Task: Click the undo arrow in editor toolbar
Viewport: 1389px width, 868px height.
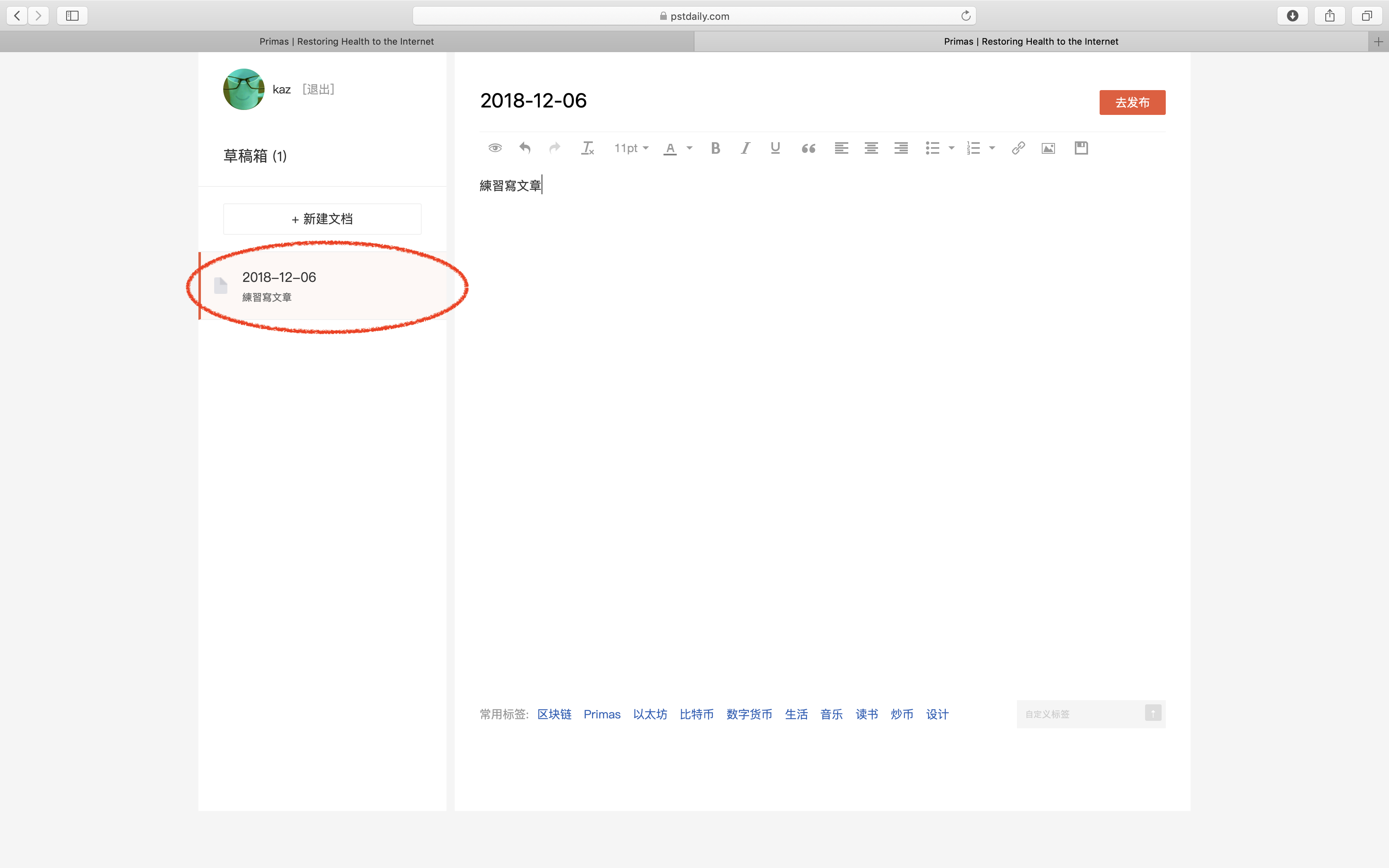Action: point(525,148)
